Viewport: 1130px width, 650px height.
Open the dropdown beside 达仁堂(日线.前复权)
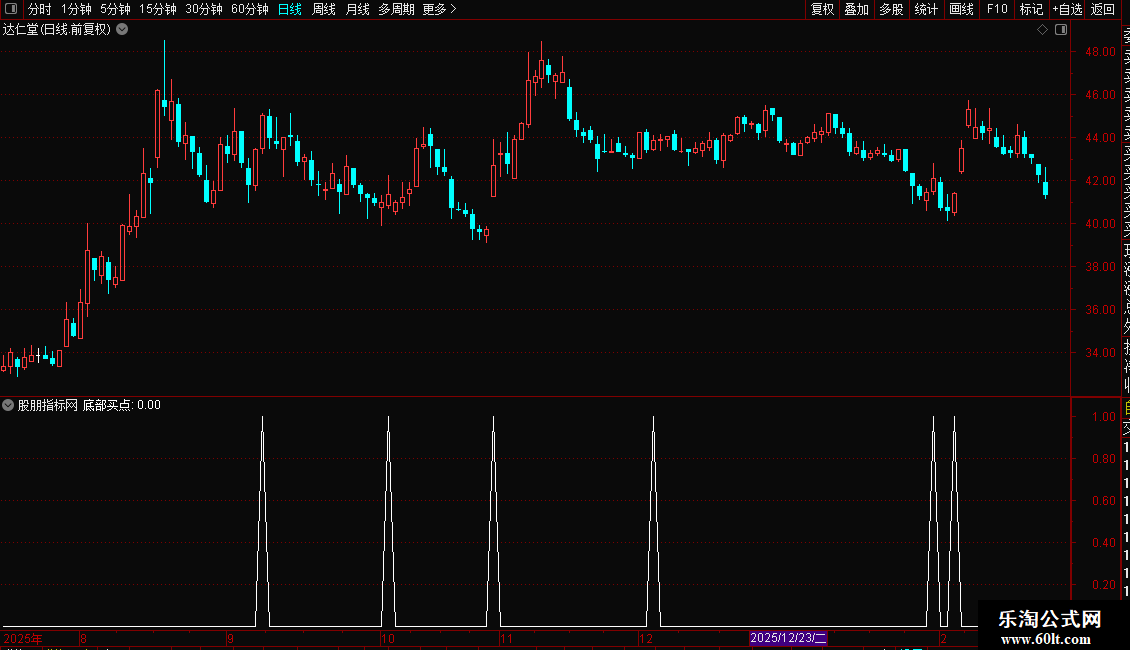coord(123,30)
